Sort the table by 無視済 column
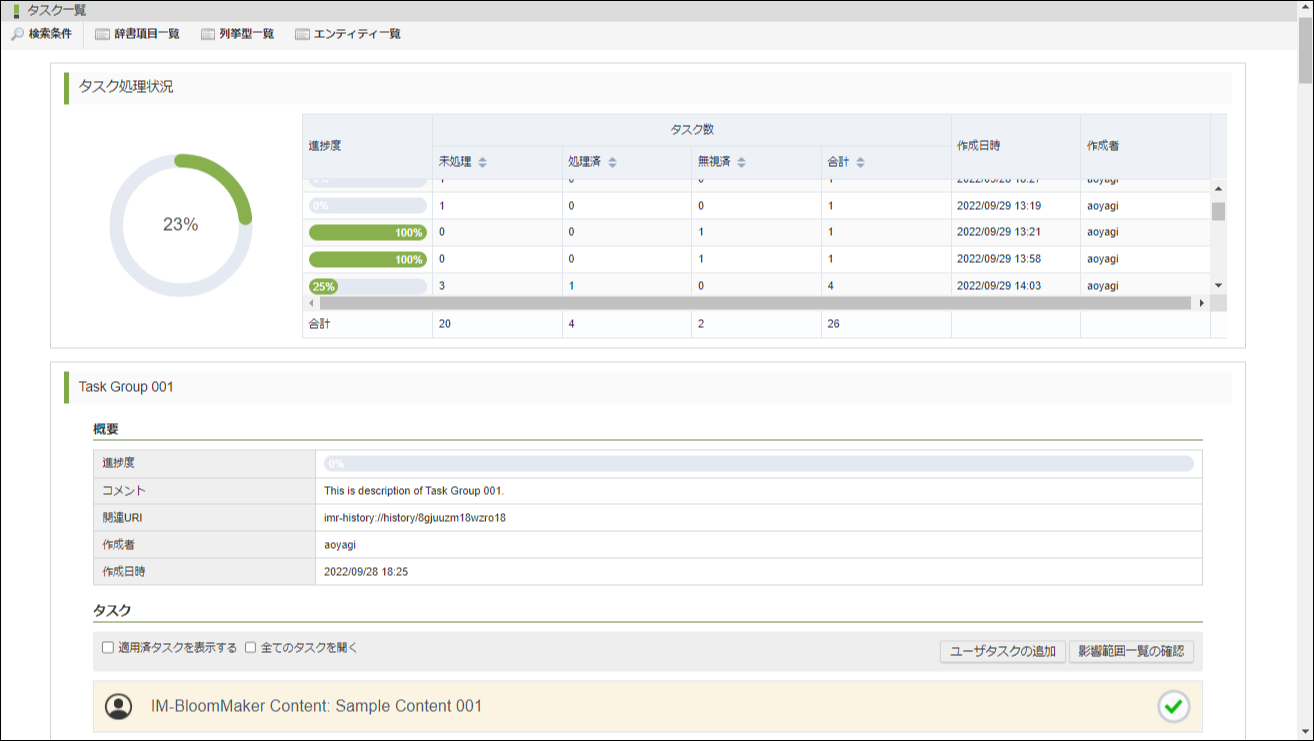 (x=742, y=162)
